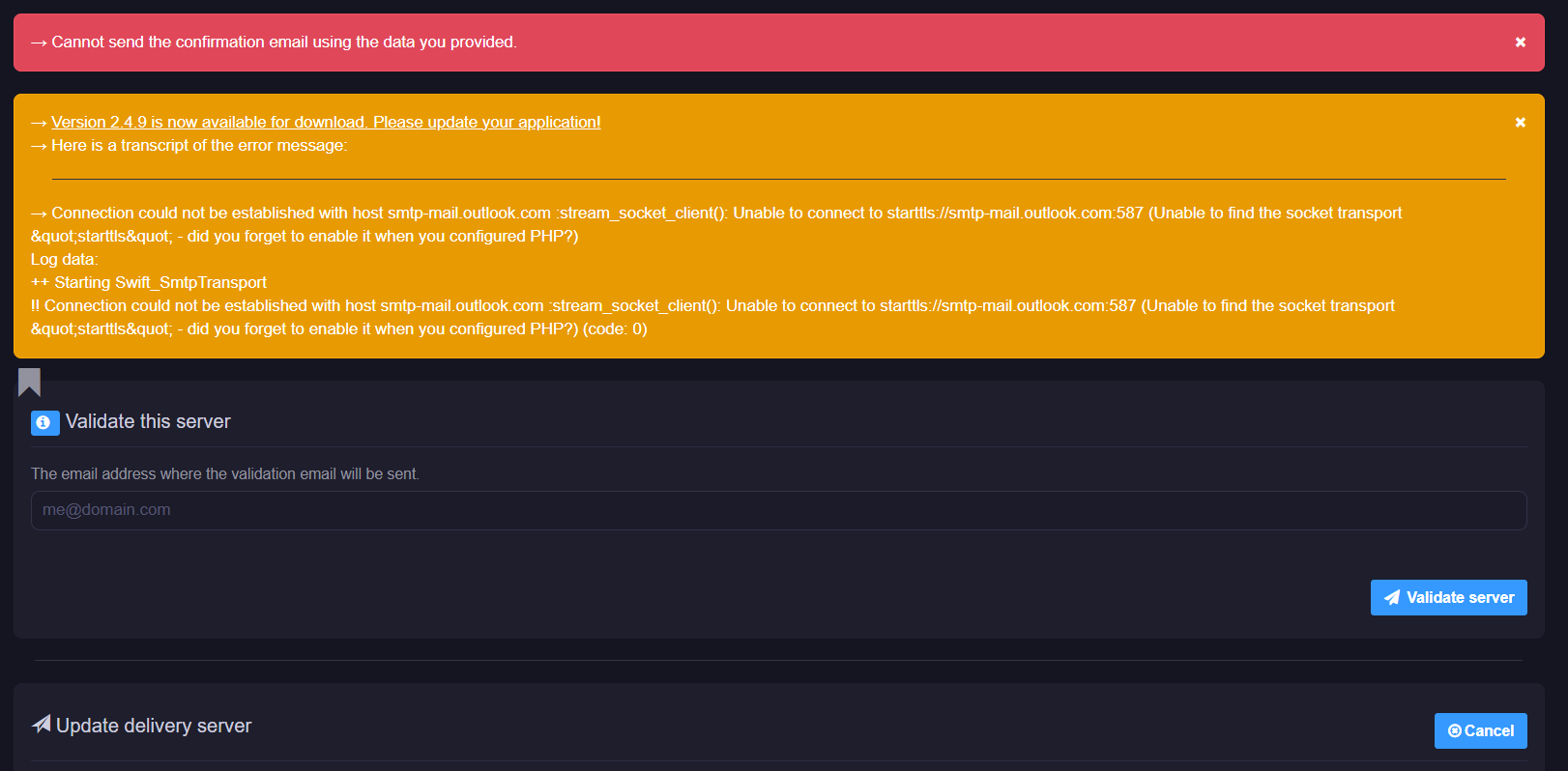The image size is (1568, 771).
Task: Close the orange error transcript notification
Action: (1520, 123)
